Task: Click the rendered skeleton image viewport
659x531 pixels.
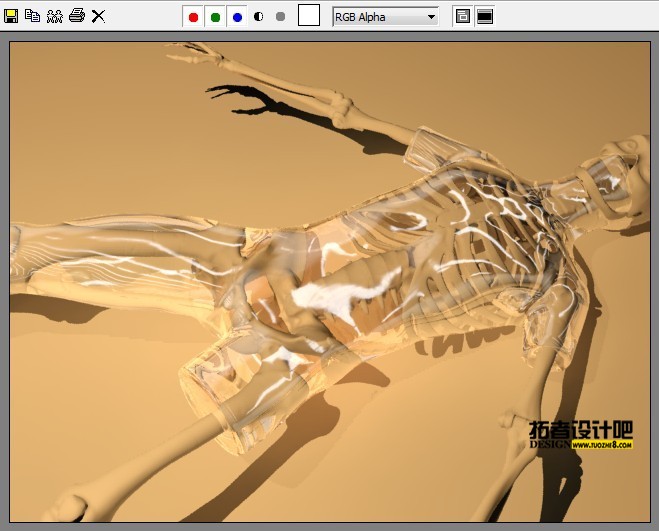Action: pyautogui.click(x=329, y=280)
